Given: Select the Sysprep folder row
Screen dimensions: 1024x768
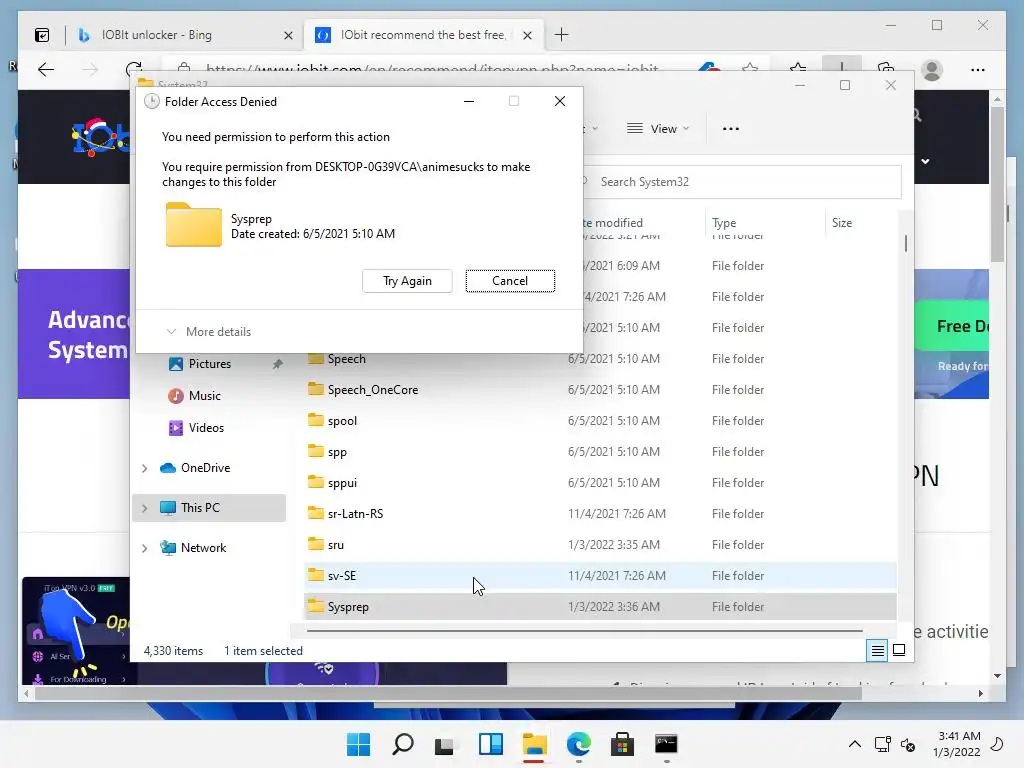Looking at the screenshot, I should (600, 607).
